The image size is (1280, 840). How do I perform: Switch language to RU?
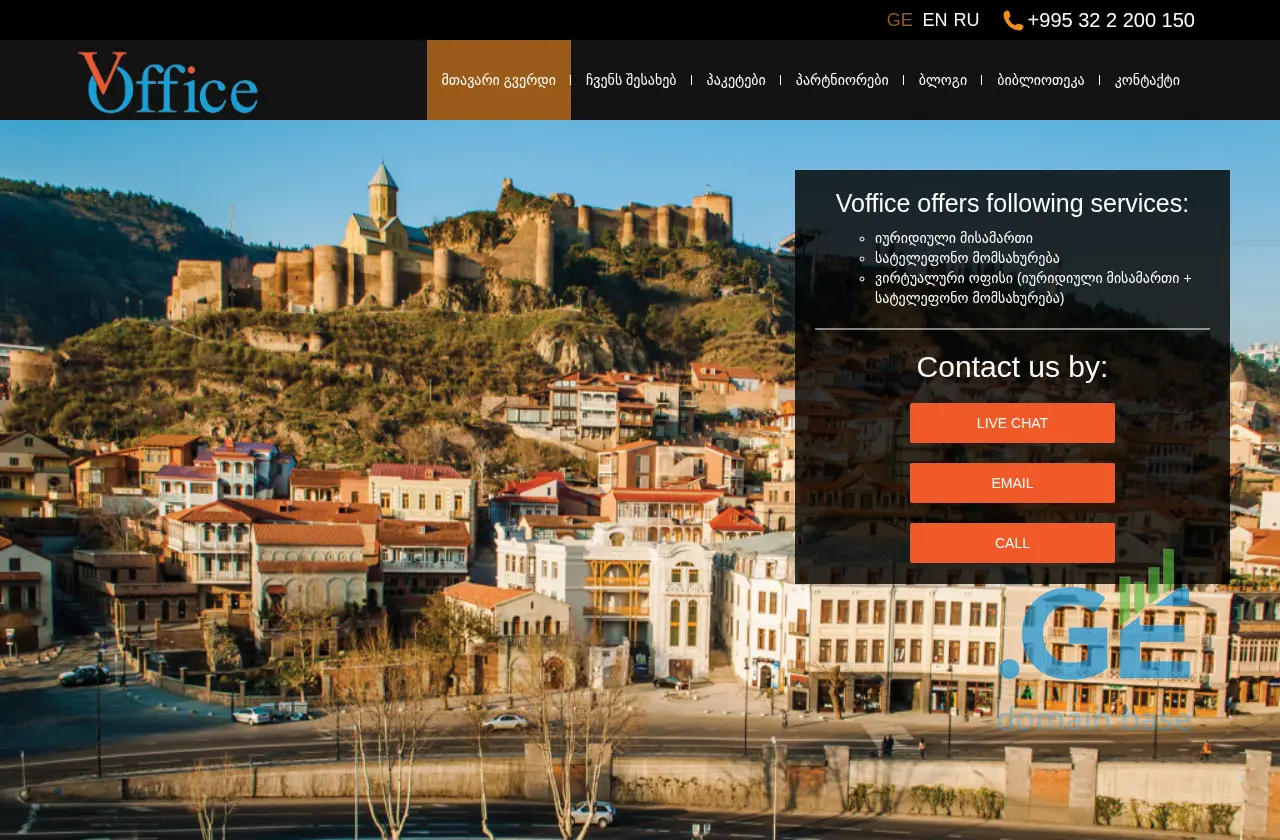point(966,20)
